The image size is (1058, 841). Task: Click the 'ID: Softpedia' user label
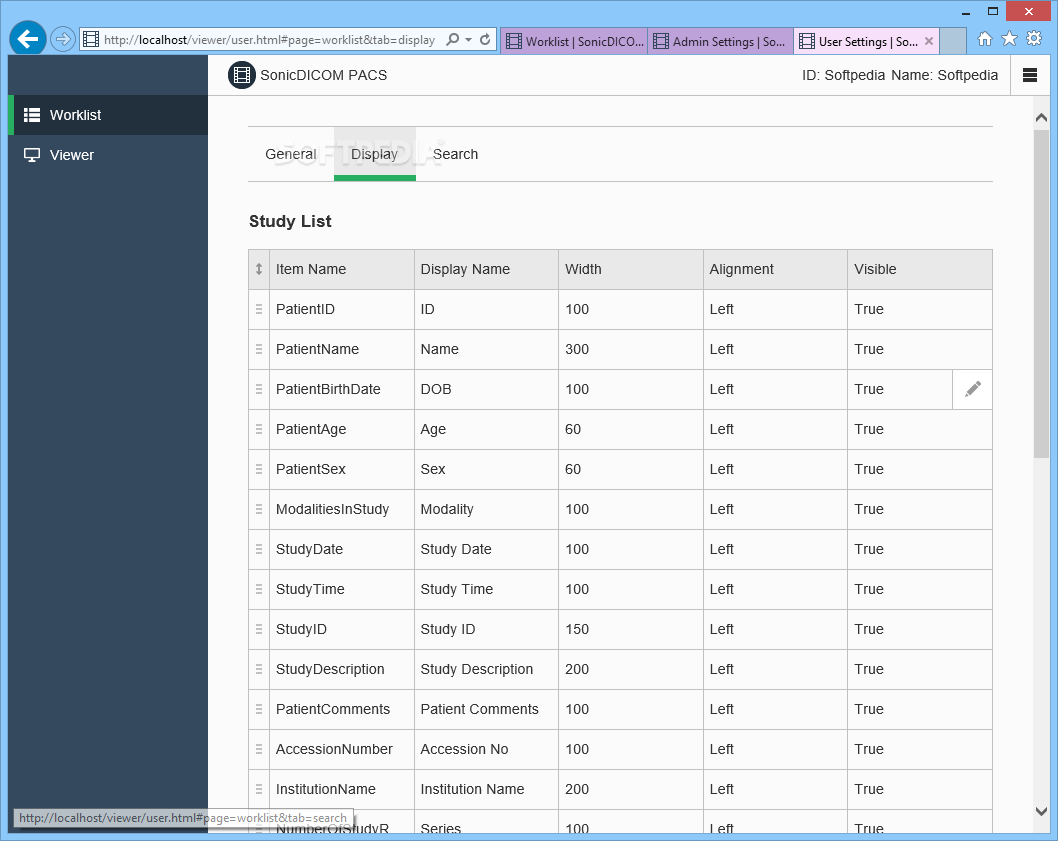click(x=843, y=75)
